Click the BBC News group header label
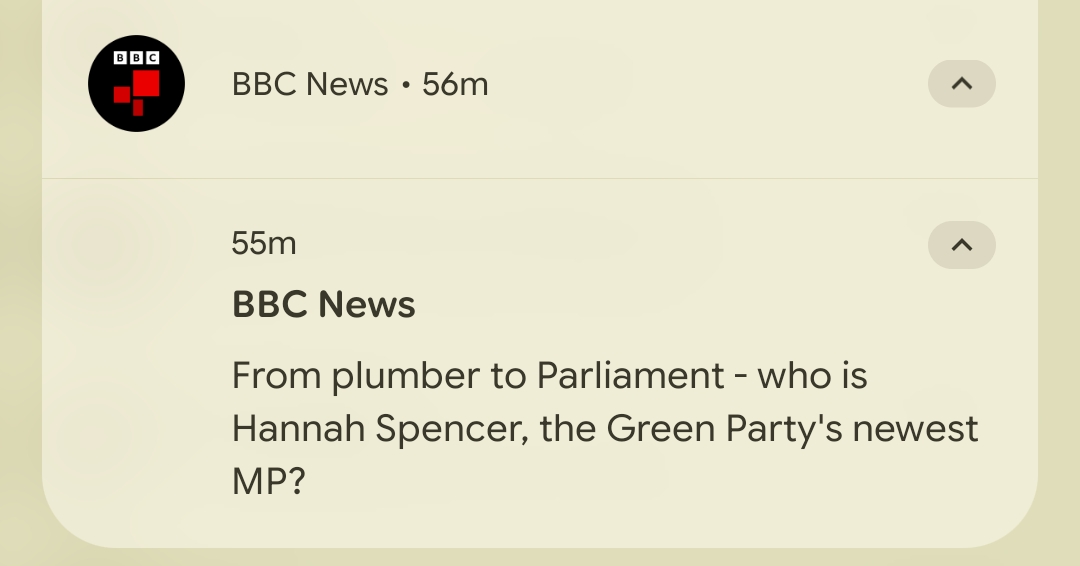 [310, 85]
